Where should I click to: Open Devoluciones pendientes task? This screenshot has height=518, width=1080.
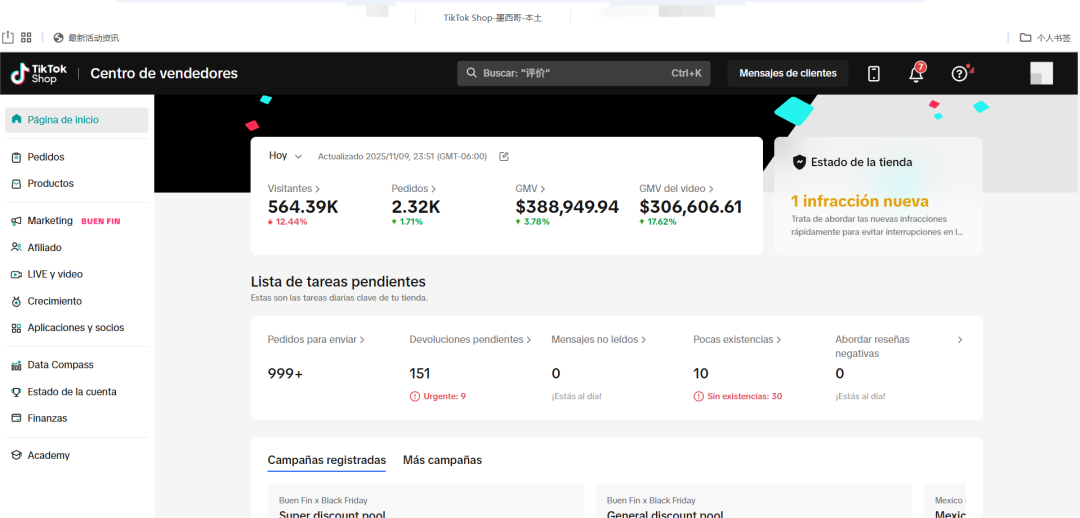pos(470,340)
